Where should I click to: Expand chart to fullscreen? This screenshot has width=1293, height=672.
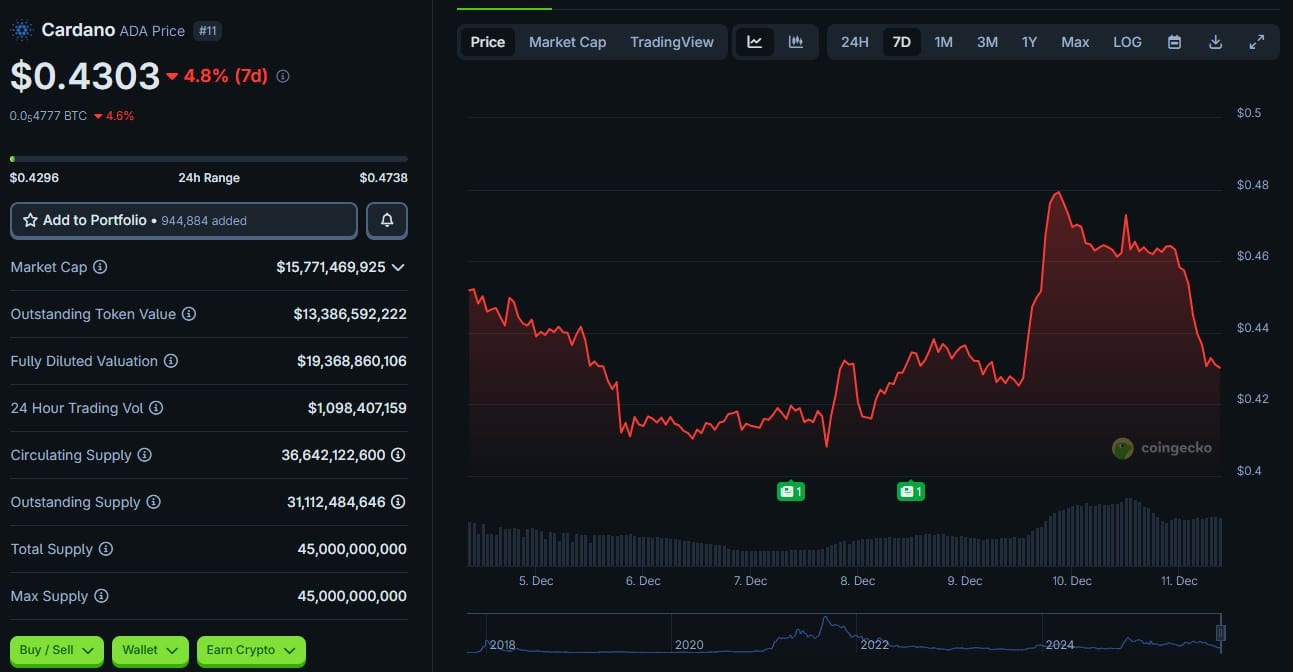coord(1257,42)
